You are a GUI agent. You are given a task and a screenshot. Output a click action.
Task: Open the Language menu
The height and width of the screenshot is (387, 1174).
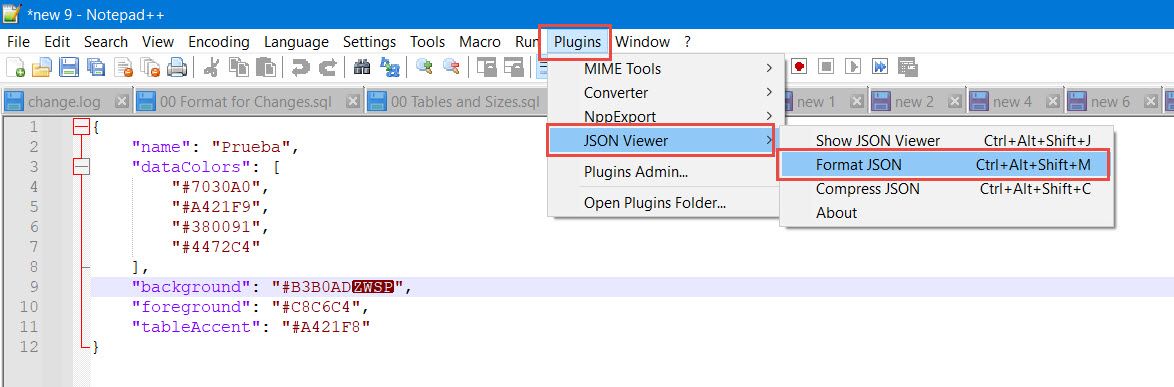pyautogui.click(x=296, y=42)
